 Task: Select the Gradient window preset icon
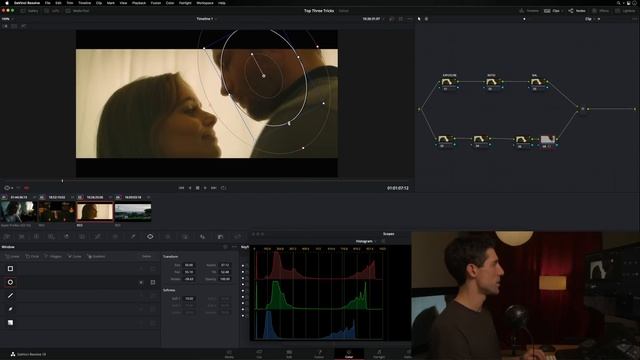(x=10, y=322)
